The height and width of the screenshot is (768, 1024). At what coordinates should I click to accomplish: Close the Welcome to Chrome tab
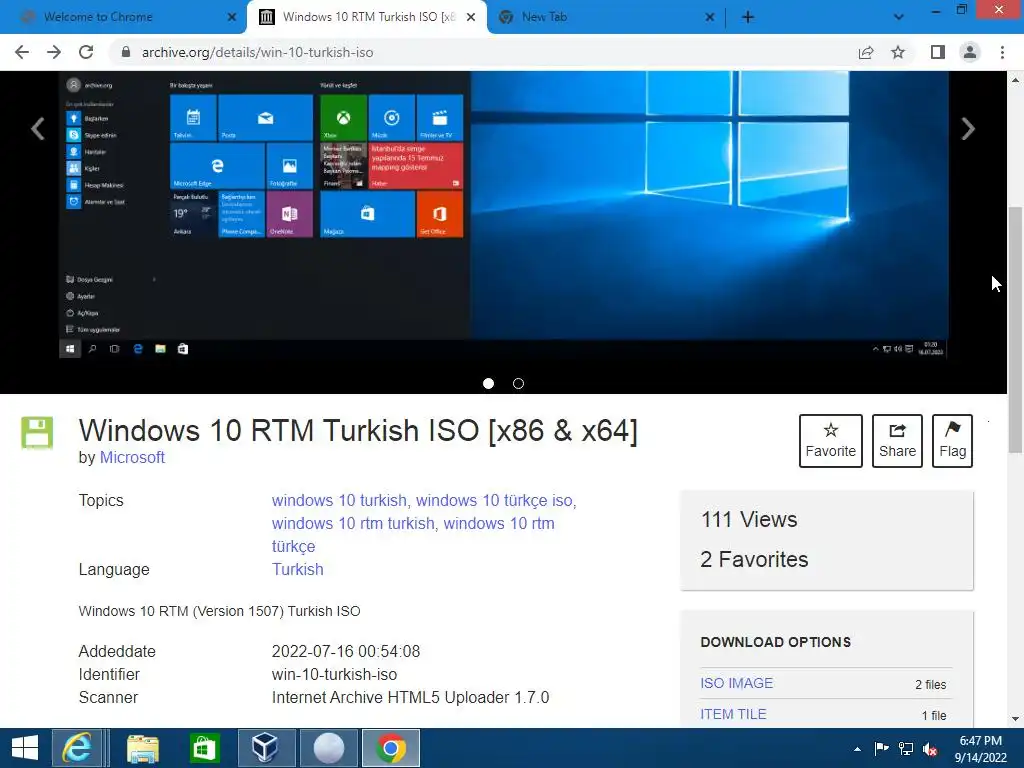[232, 17]
